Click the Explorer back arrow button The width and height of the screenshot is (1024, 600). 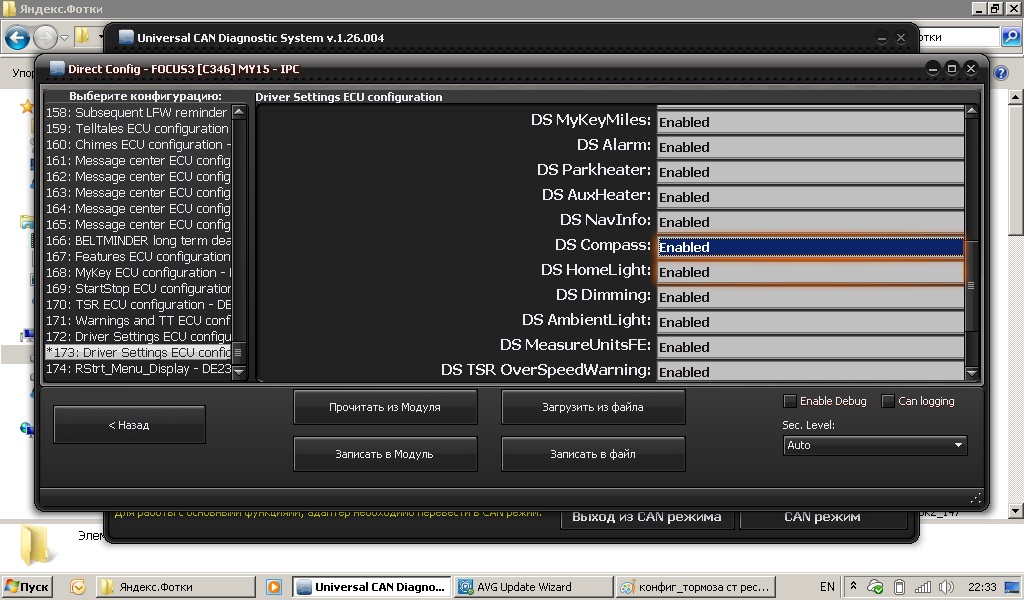pyautogui.click(x=17, y=39)
